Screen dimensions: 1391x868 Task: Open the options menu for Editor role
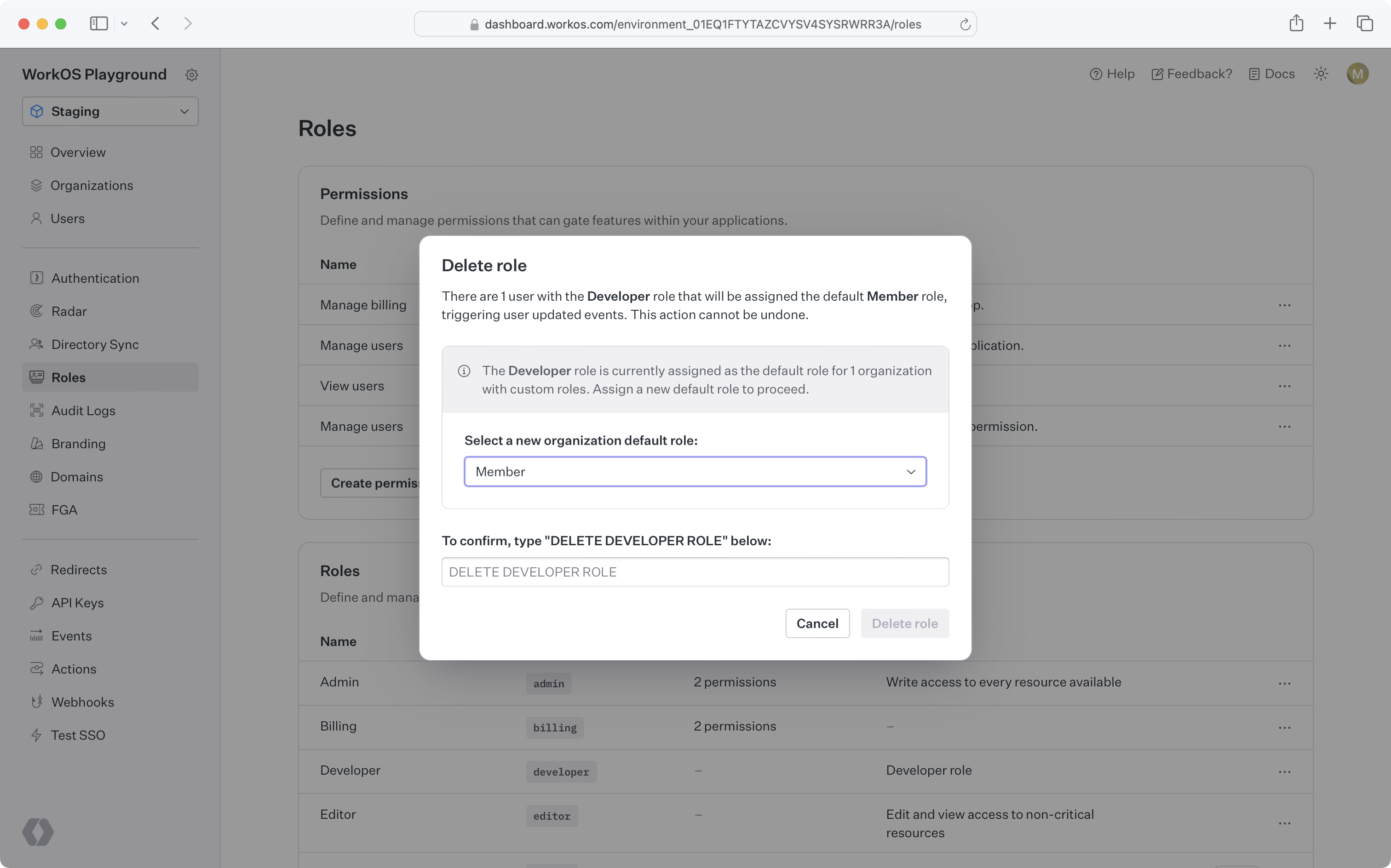pos(1285,823)
